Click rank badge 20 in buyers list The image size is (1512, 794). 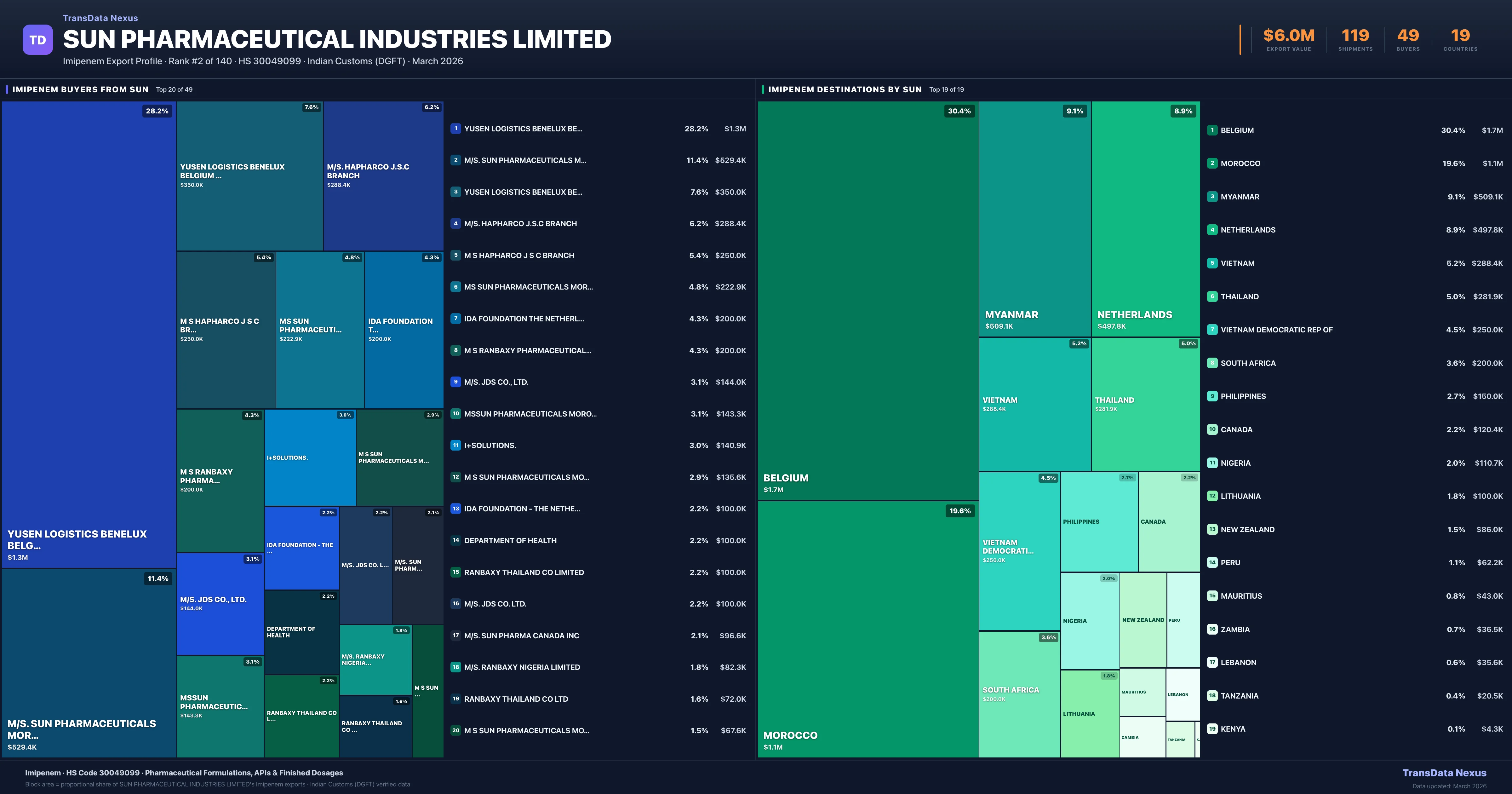pos(455,731)
